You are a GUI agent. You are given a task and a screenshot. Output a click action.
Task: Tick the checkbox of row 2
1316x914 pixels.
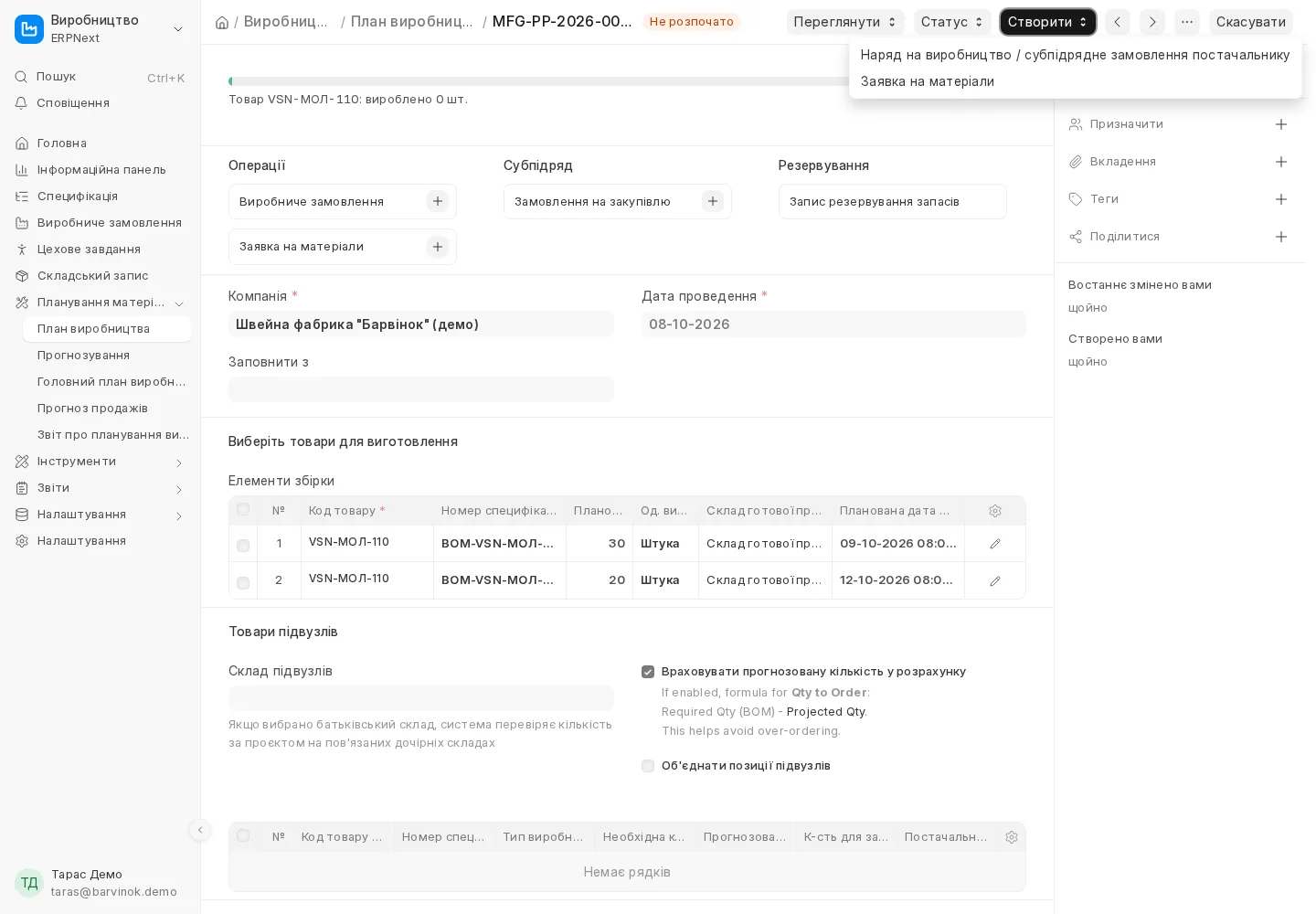(243, 583)
